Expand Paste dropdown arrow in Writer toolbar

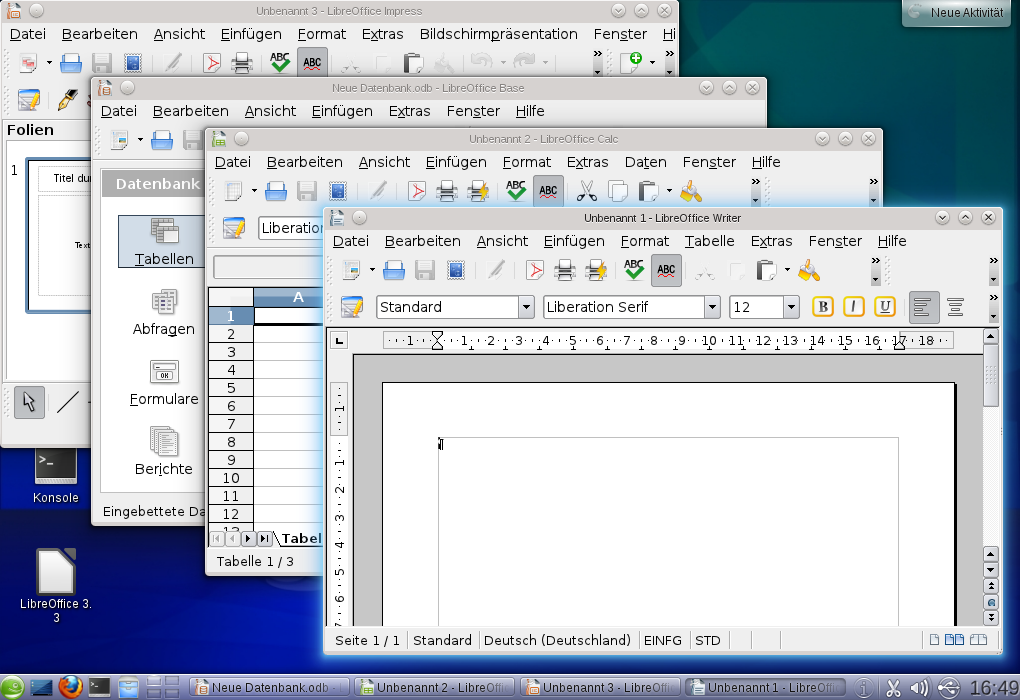[787, 271]
